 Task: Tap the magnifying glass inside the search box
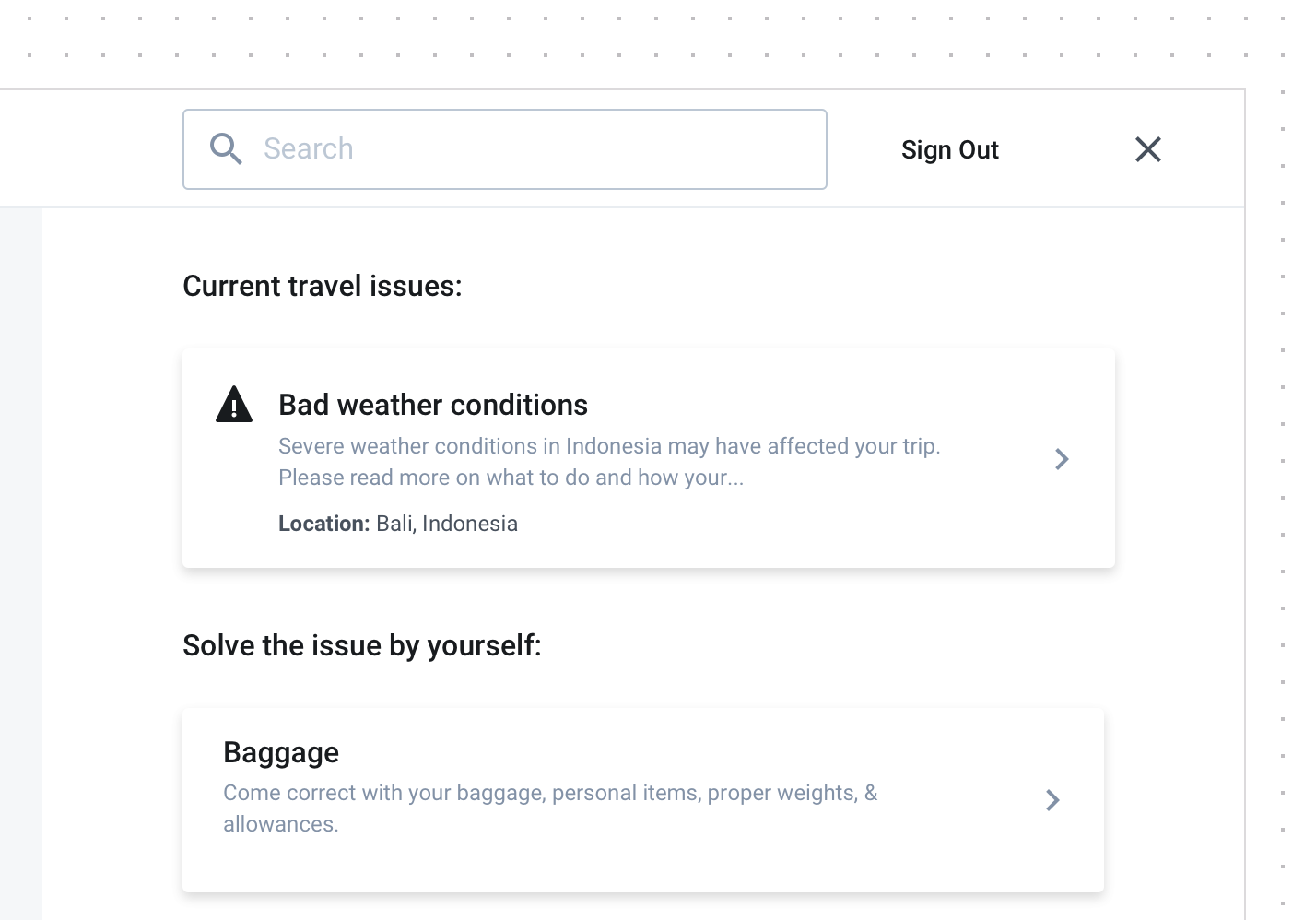click(x=226, y=148)
